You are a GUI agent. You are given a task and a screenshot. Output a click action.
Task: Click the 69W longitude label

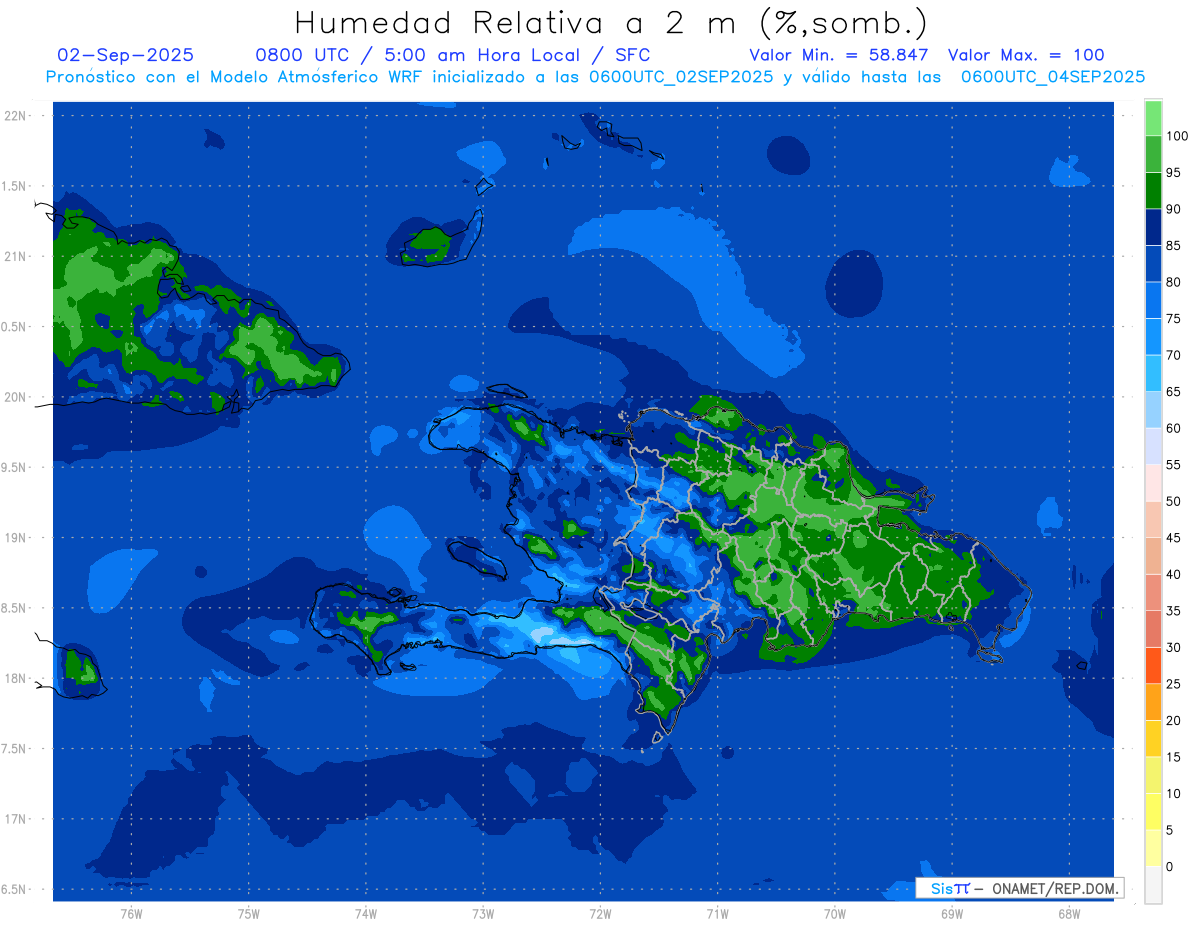[951, 913]
